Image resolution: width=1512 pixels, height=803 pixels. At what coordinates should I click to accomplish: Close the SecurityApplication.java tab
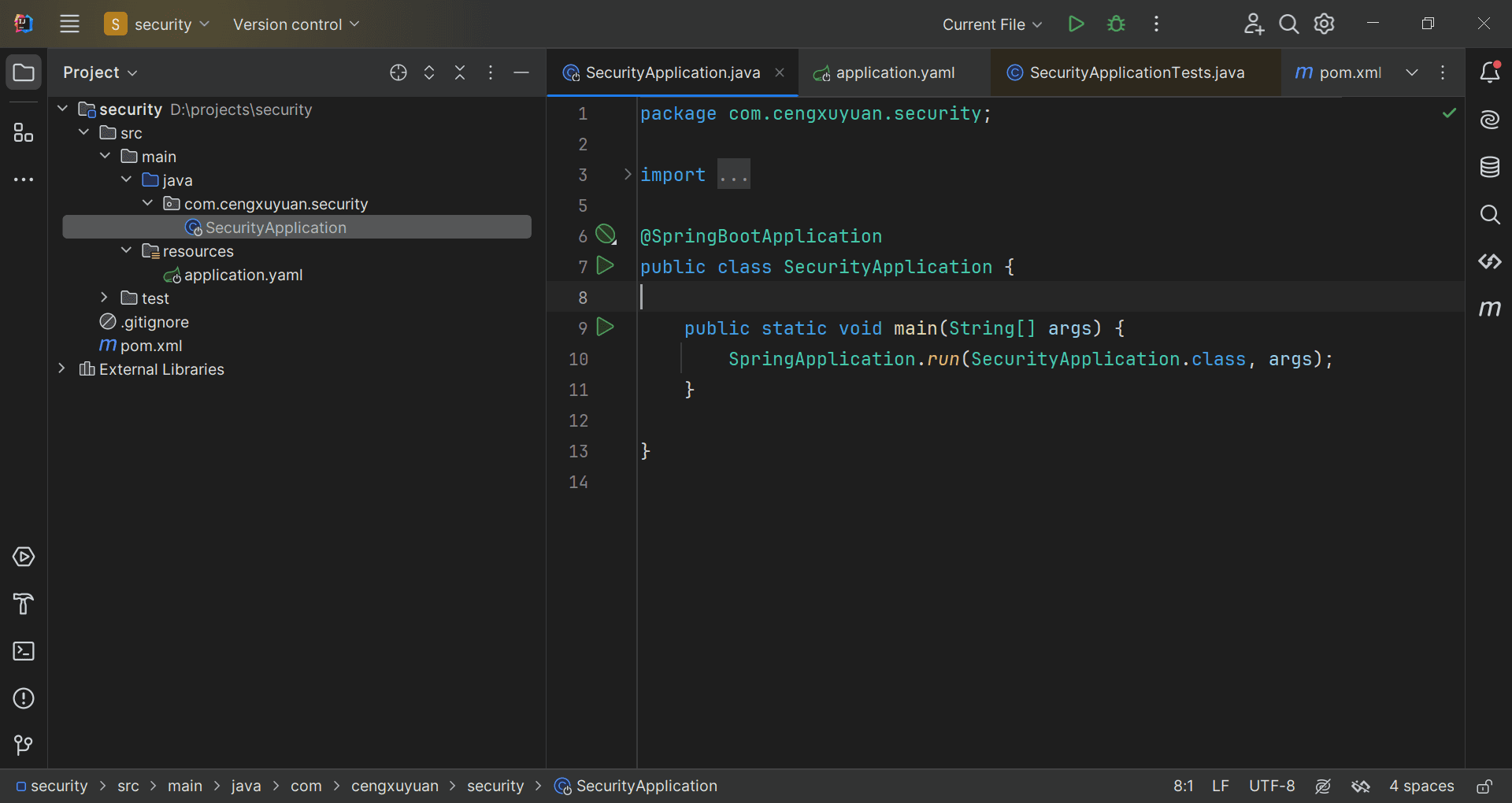pos(780,72)
